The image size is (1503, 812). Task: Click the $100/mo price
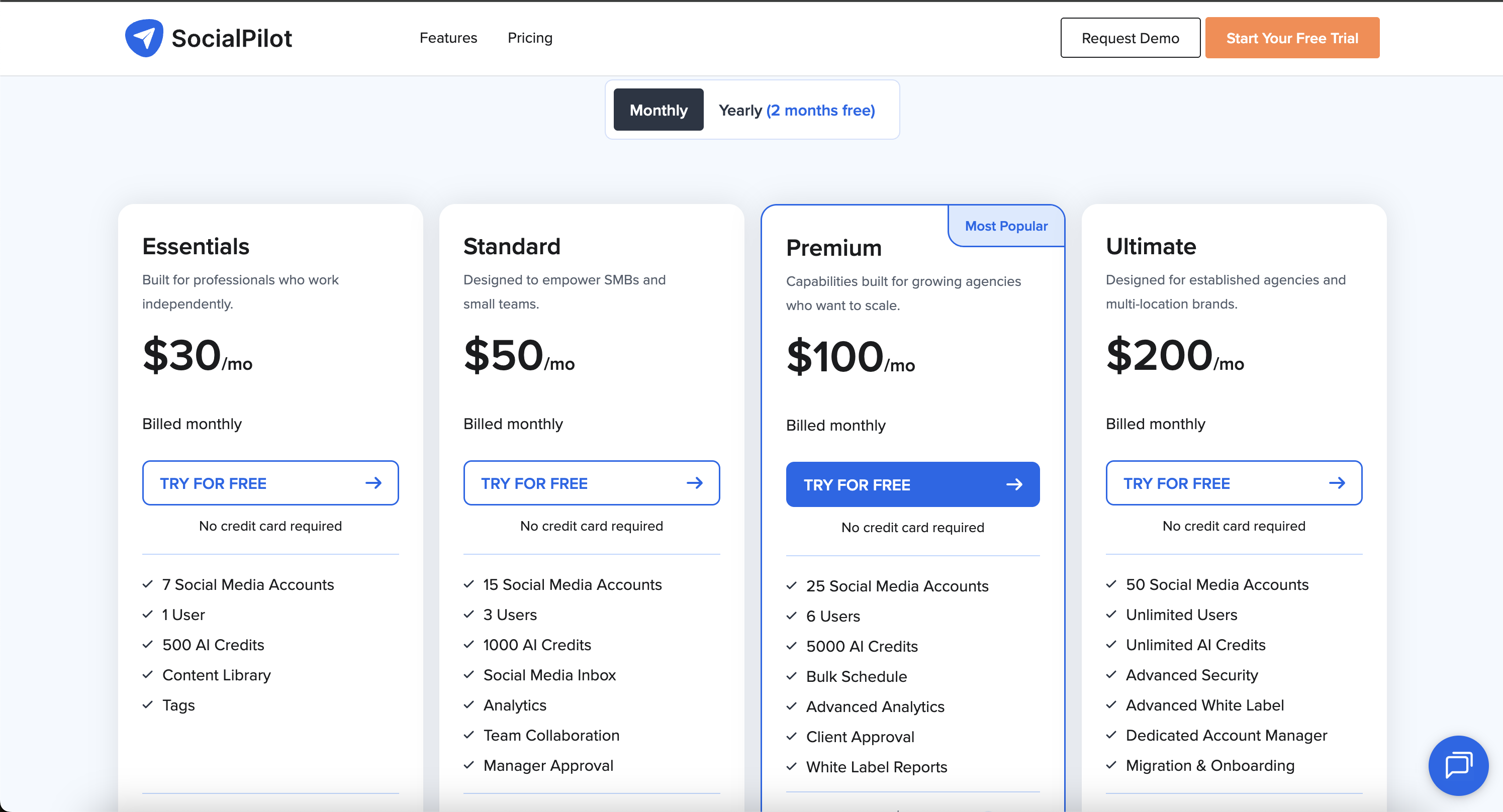pyautogui.click(x=850, y=357)
